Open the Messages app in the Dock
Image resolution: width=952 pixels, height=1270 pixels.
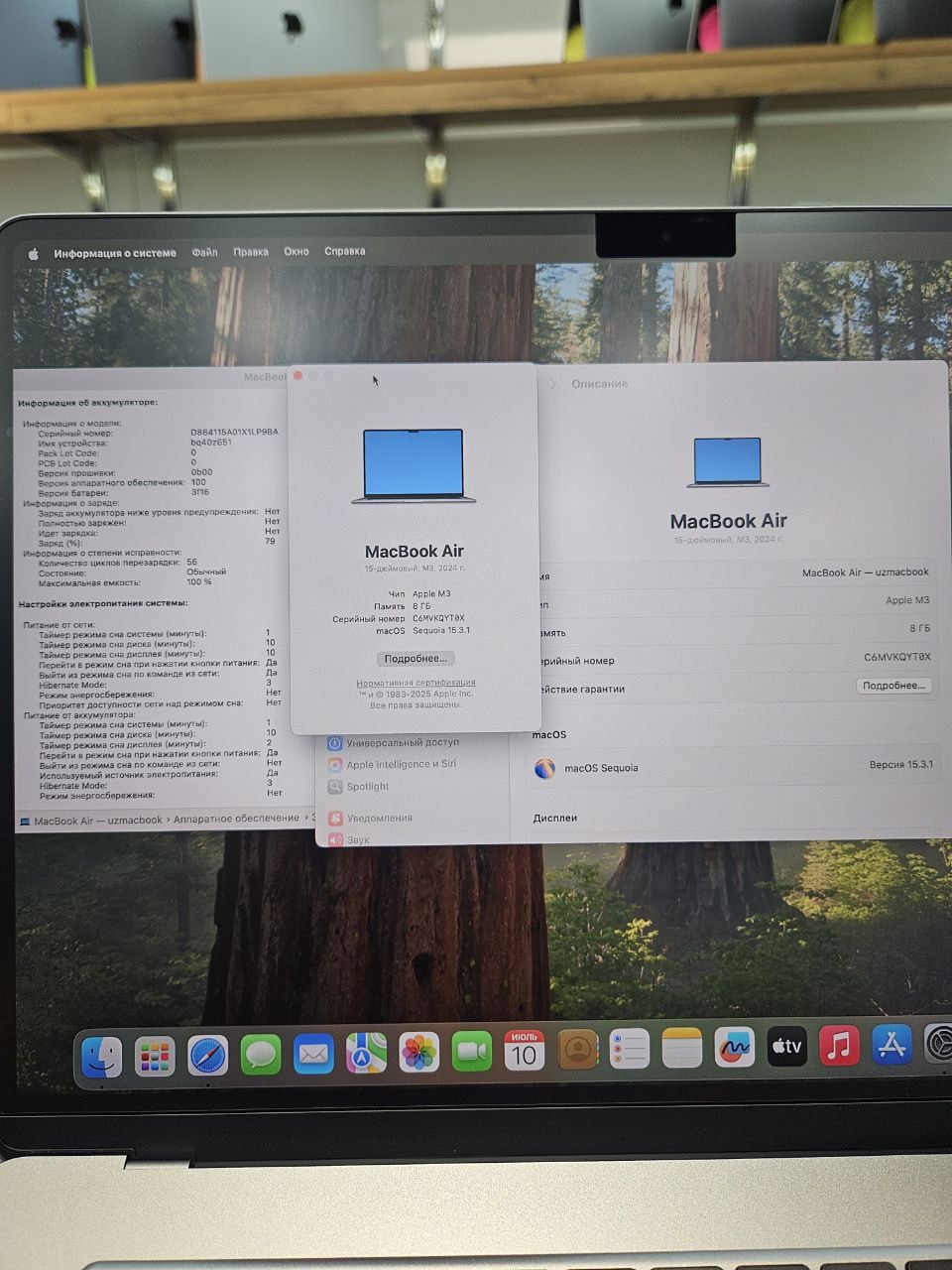(261, 1055)
